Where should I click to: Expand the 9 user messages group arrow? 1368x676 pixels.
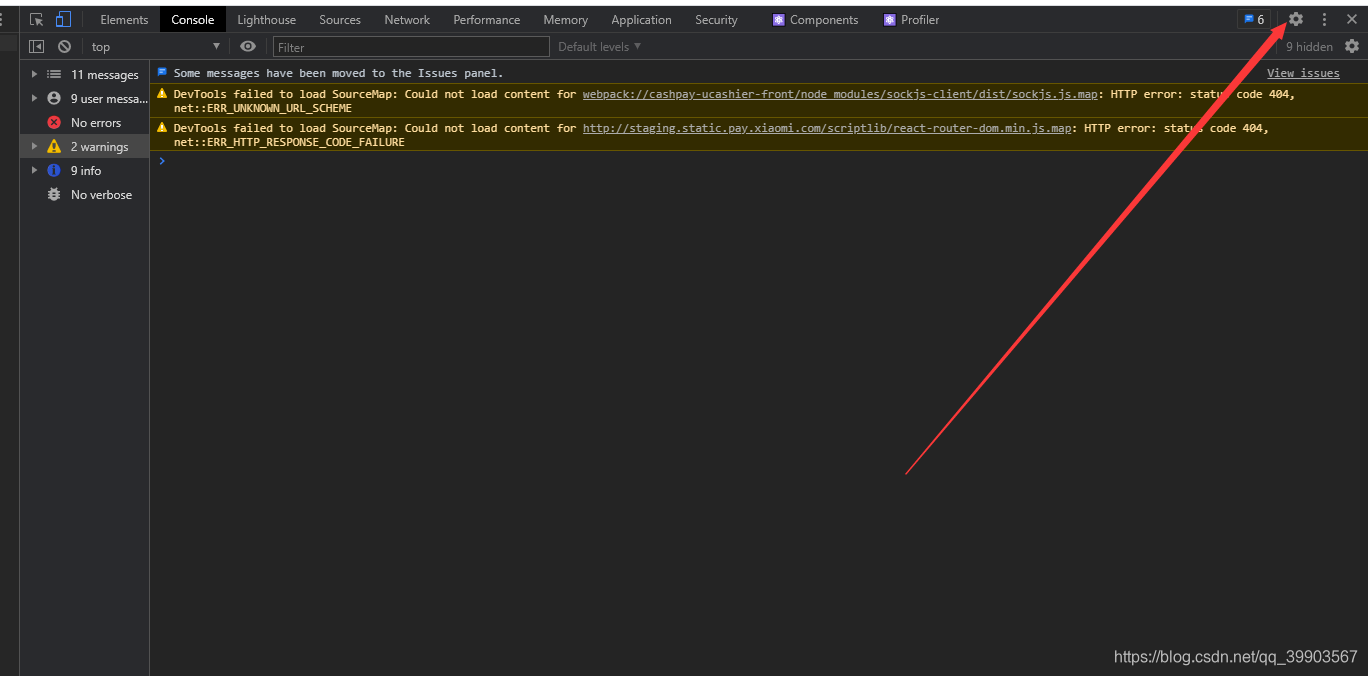point(34,98)
